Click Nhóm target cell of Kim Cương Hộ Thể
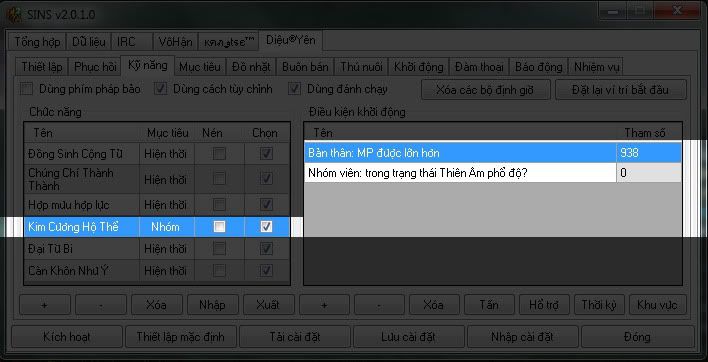 click(166, 227)
